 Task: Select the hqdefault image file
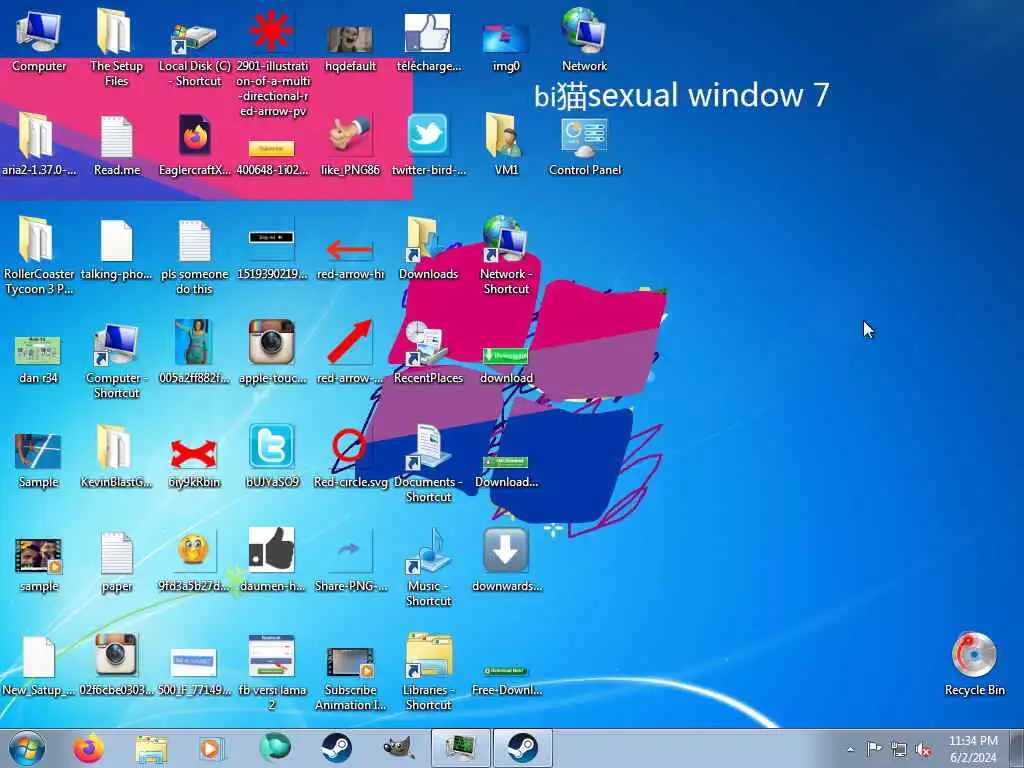click(x=350, y=47)
